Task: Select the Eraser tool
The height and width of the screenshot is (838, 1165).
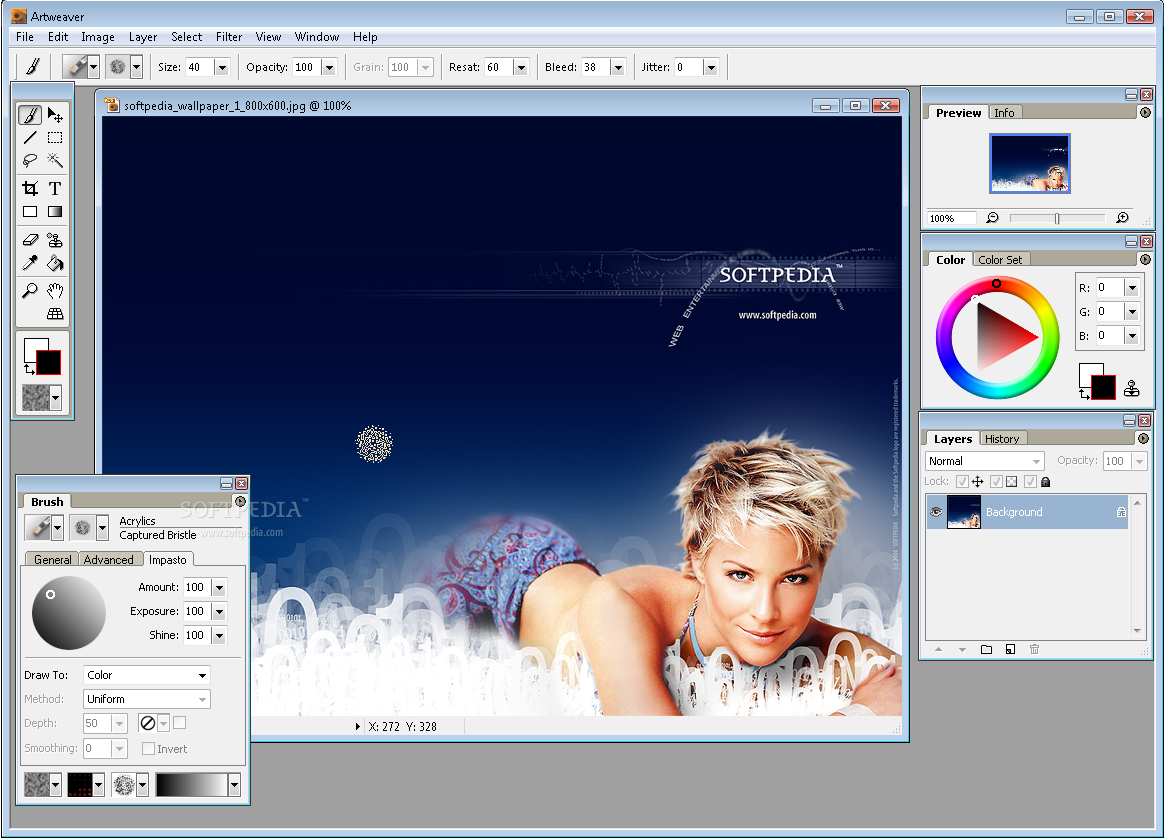Action: [30, 240]
